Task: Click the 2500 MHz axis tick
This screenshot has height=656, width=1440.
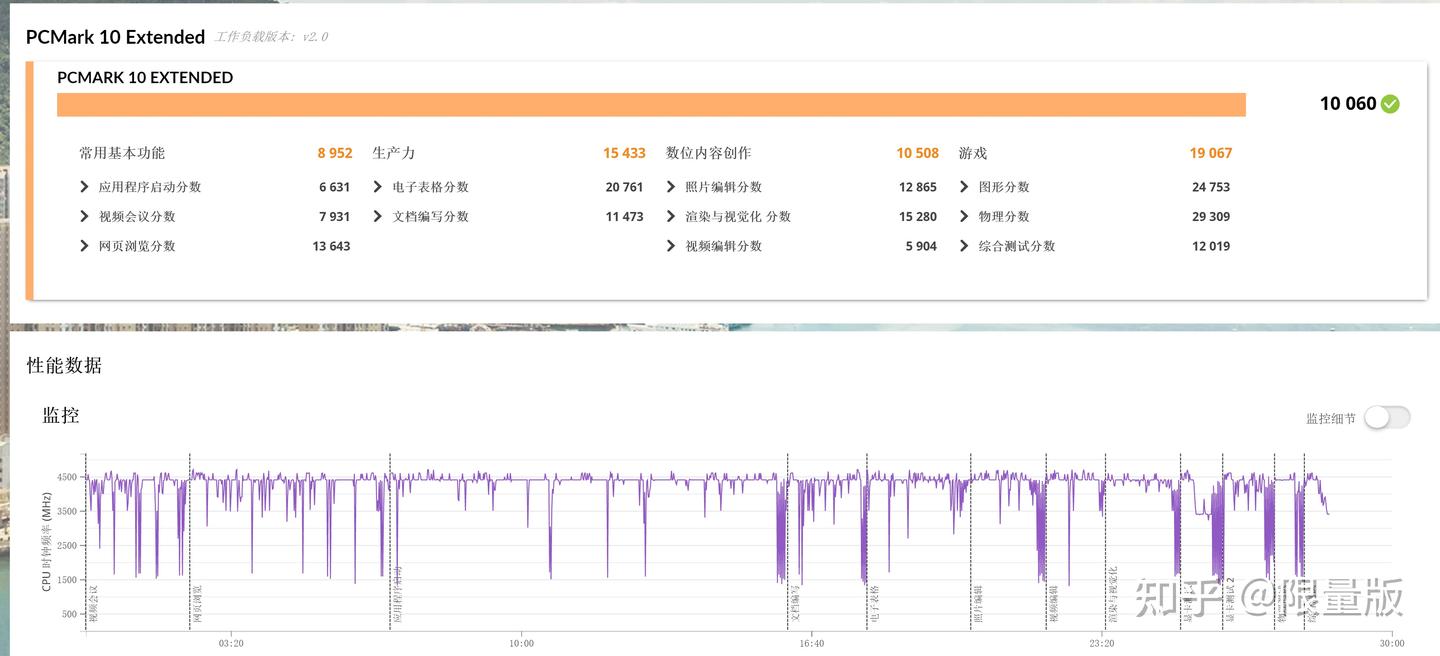Action: (x=67, y=545)
